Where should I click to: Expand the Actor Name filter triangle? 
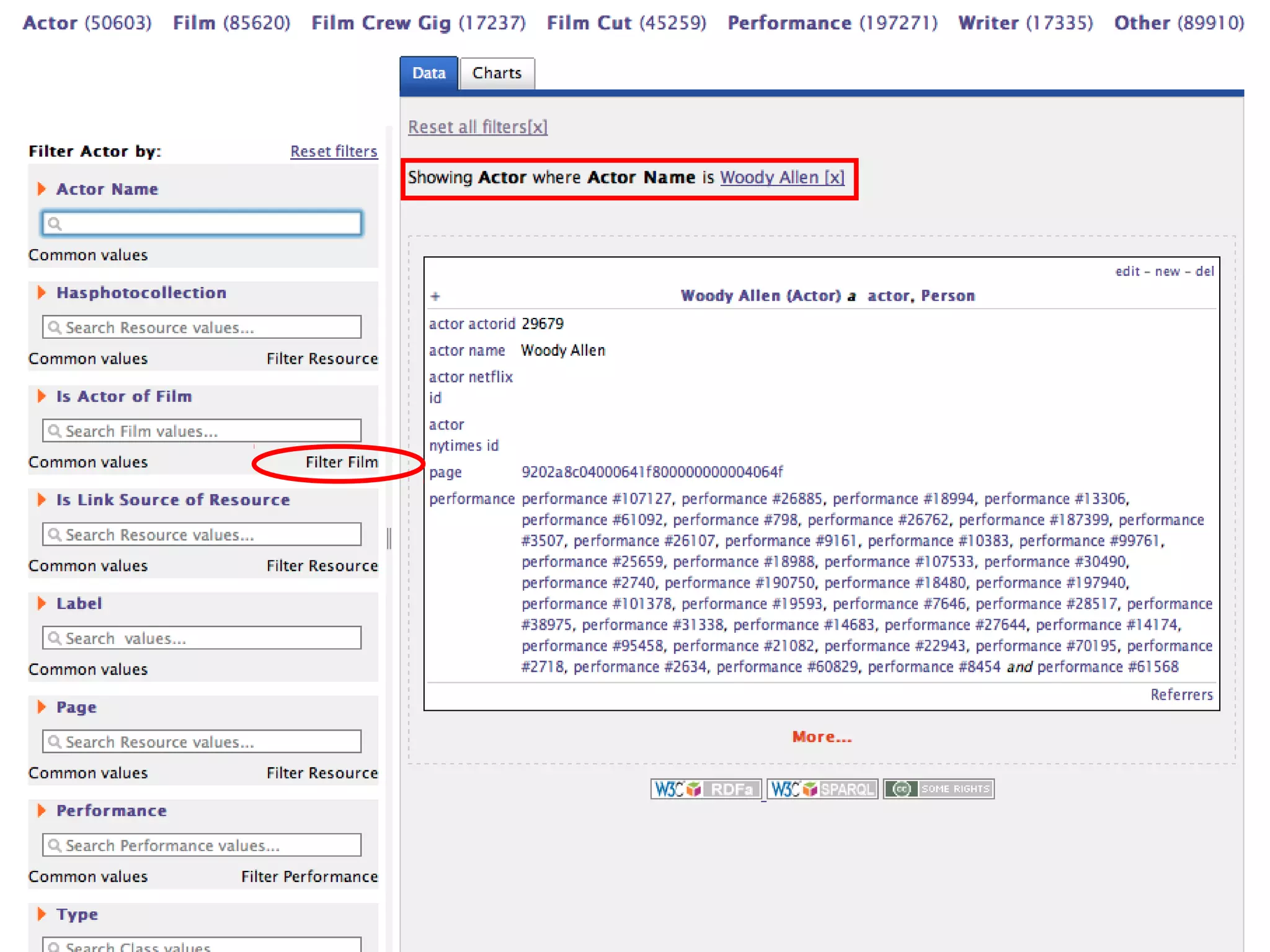click(42, 189)
